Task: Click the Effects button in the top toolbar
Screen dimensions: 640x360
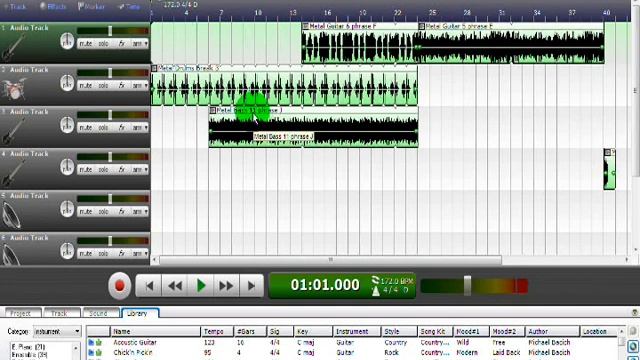Action: tap(53, 7)
